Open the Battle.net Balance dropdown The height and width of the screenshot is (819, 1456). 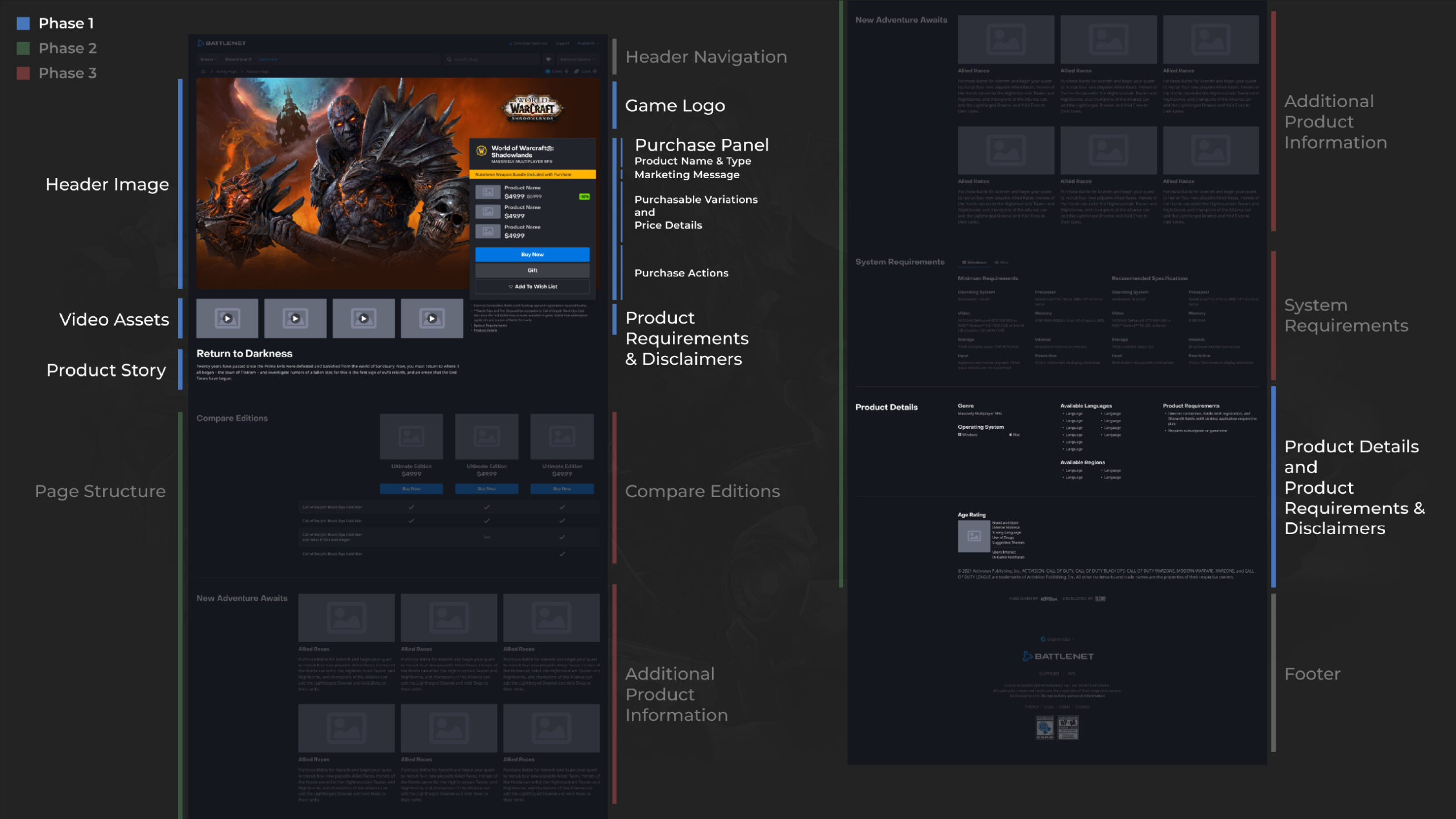tap(577, 59)
